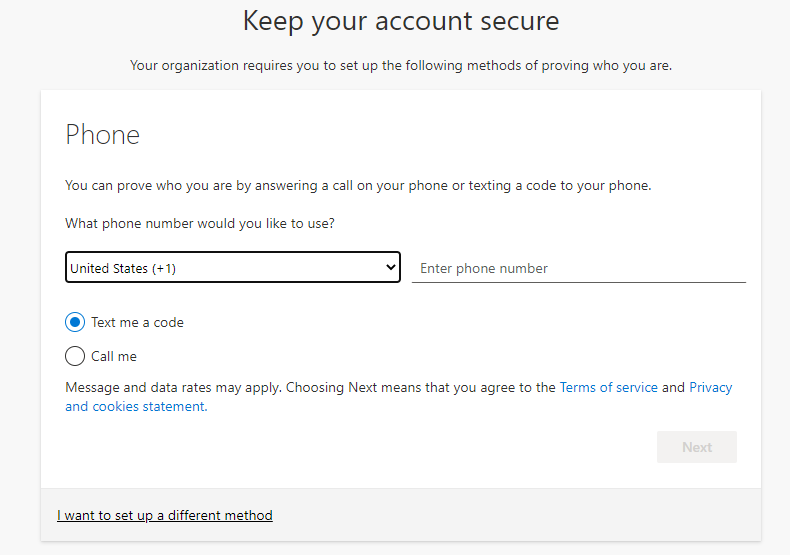Select the Text me a code radio button
Viewport: 790px width, 555px height.
(75, 322)
